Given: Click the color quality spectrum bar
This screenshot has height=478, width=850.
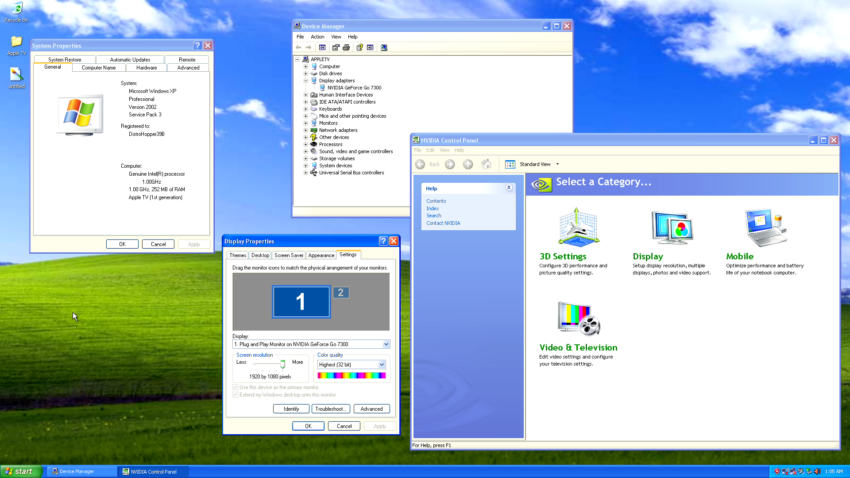Looking at the screenshot, I should point(351,376).
